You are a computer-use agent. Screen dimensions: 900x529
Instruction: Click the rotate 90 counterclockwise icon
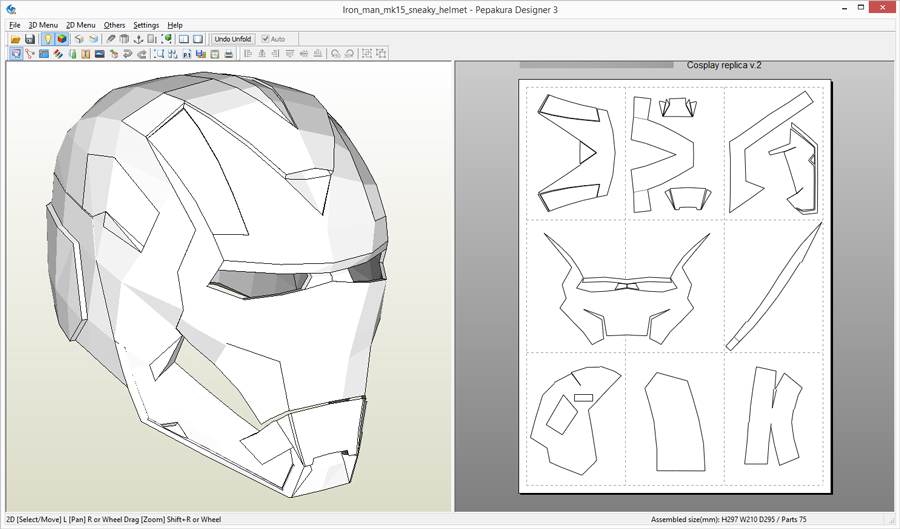pyautogui.click(x=335, y=54)
